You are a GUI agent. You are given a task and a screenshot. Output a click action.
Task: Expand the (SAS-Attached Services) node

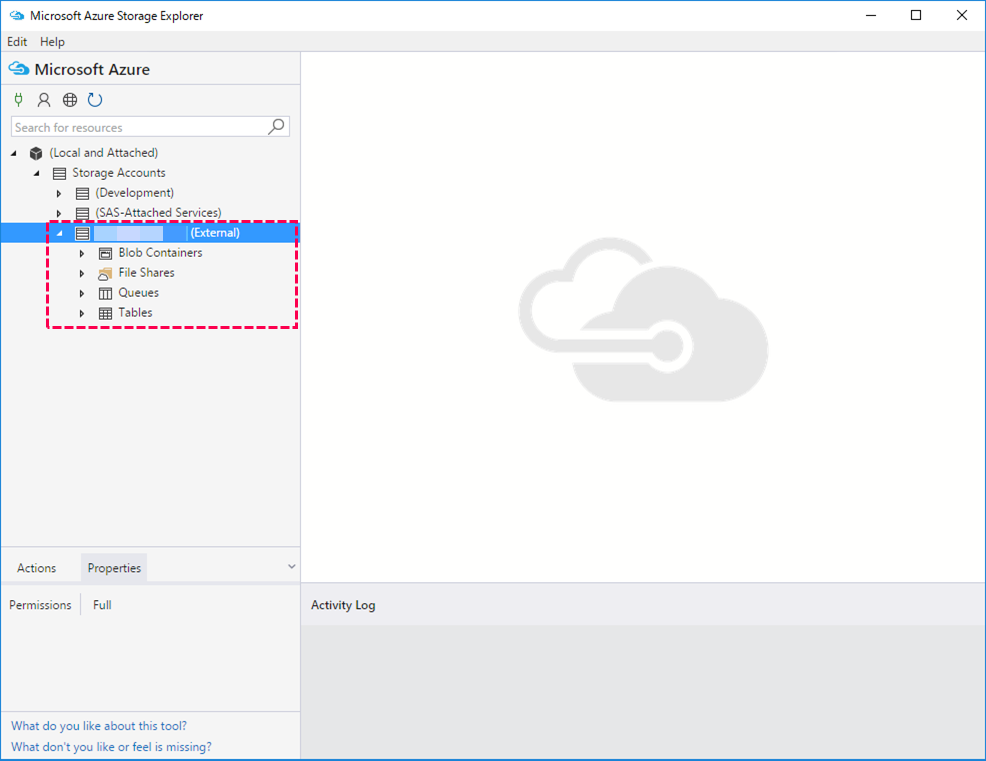[x=58, y=213]
